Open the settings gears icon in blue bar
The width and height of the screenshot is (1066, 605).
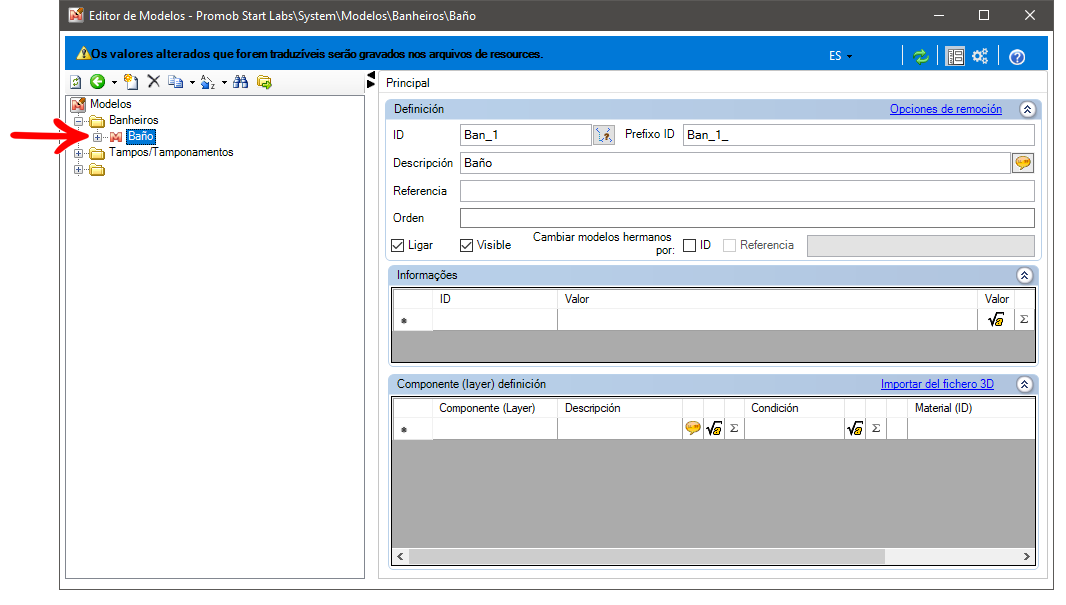[x=980, y=56]
